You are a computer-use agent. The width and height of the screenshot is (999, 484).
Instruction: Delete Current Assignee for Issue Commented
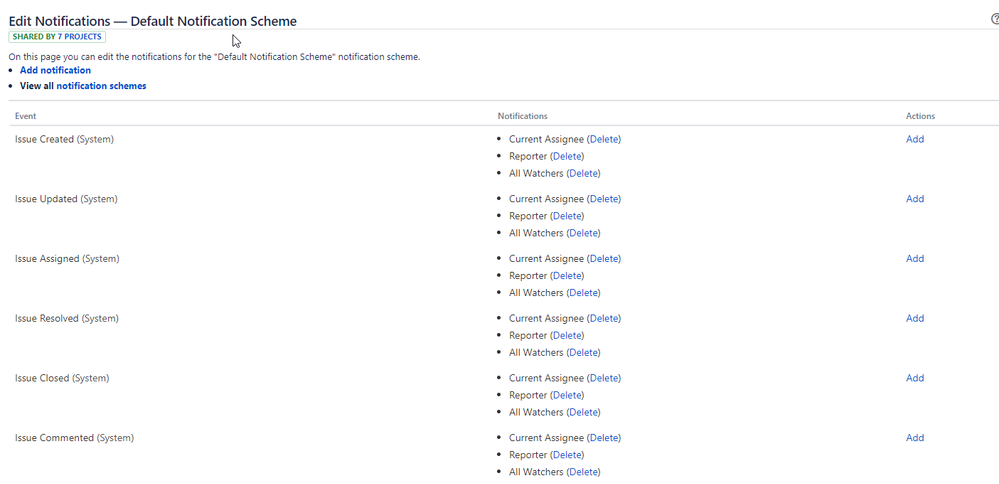coord(603,438)
